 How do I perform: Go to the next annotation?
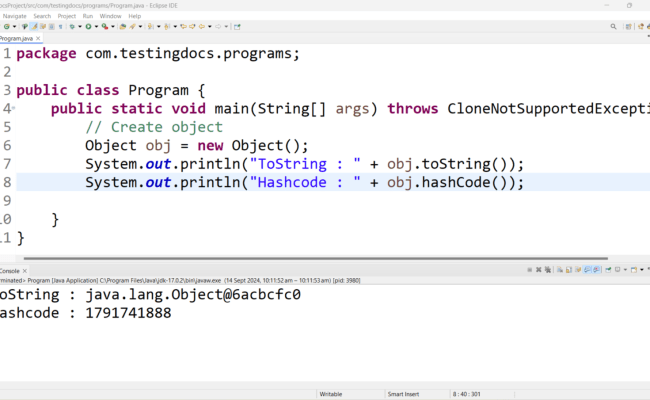click(150, 27)
